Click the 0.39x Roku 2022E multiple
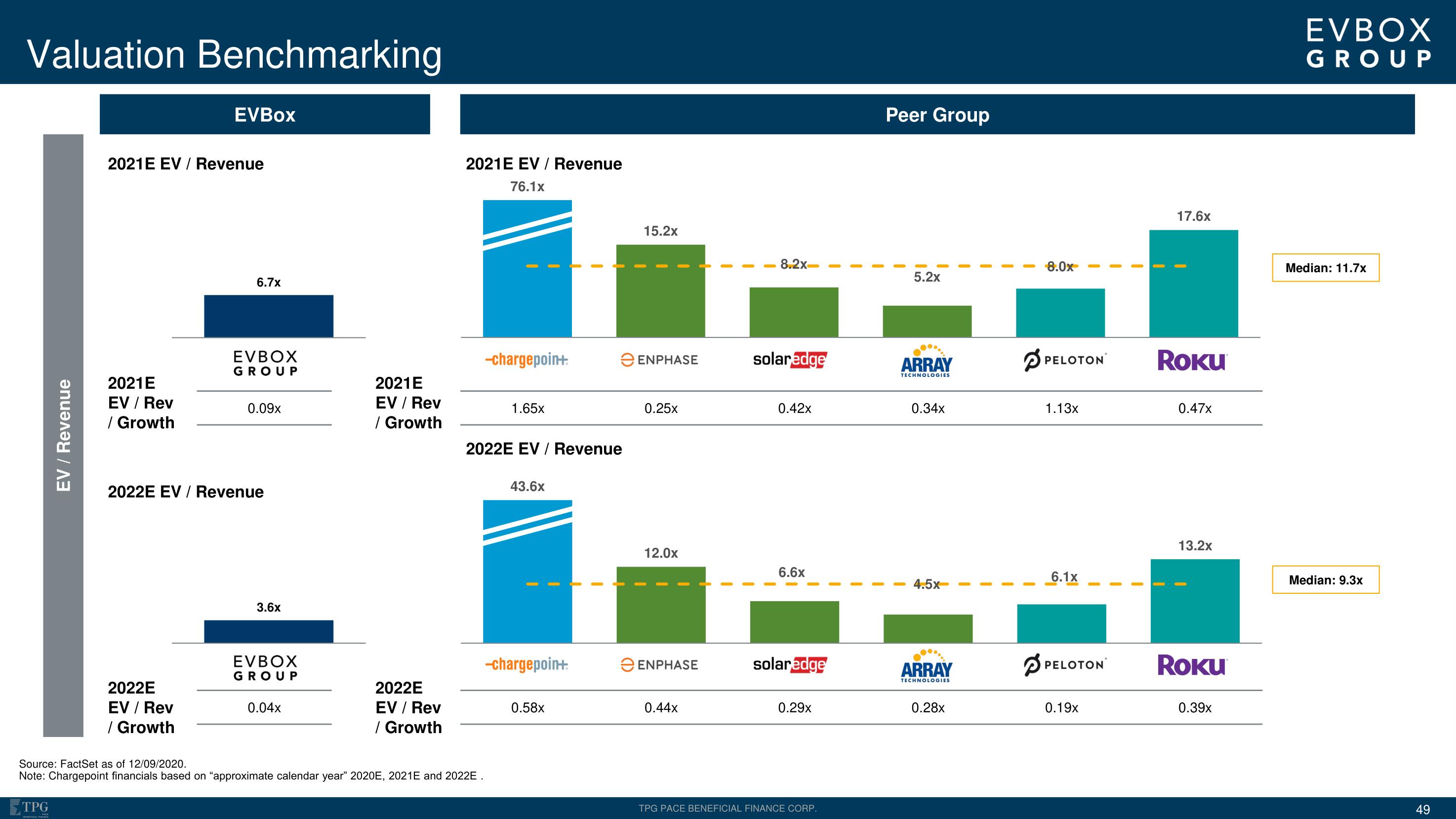 tap(1194, 708)
